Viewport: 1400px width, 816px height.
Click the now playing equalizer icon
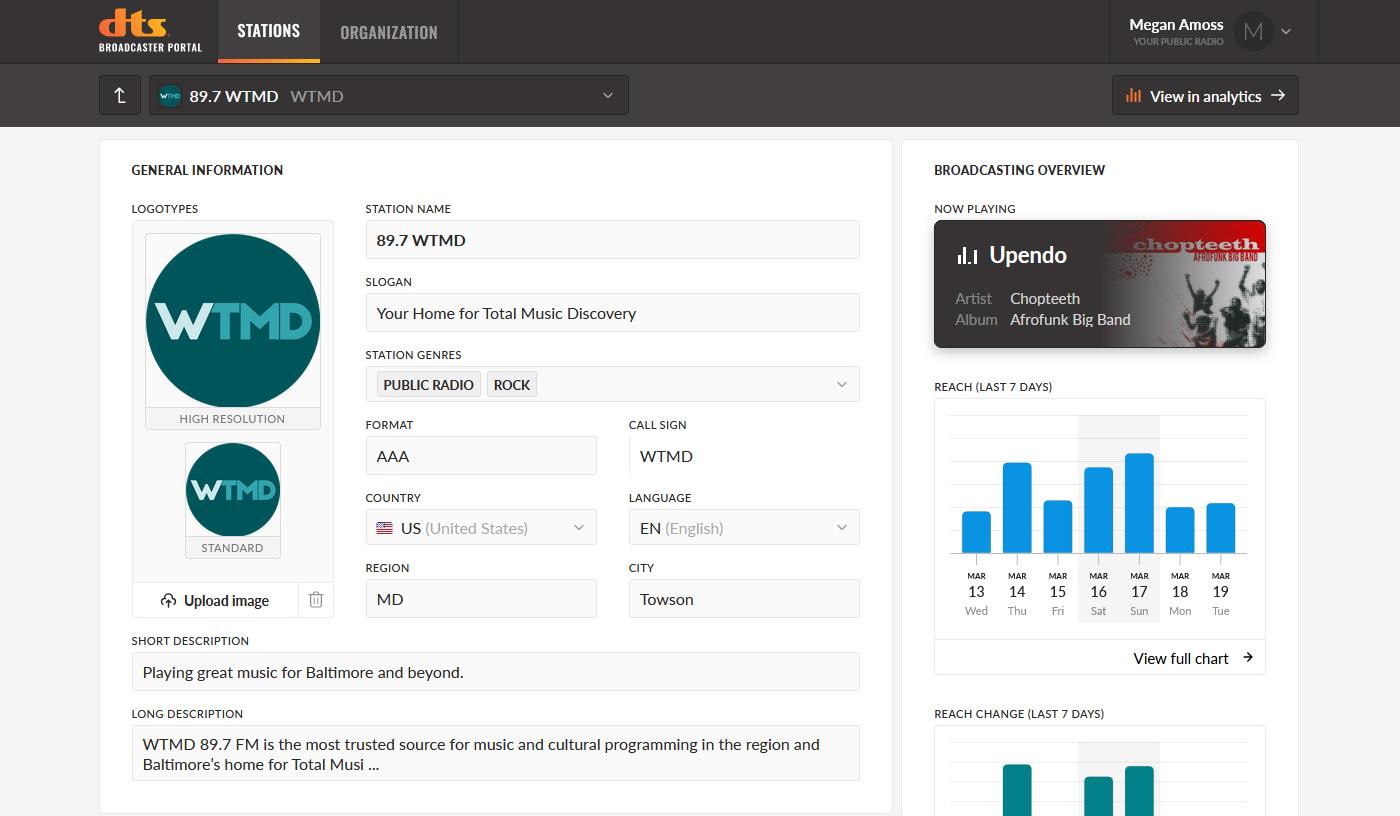967,255
